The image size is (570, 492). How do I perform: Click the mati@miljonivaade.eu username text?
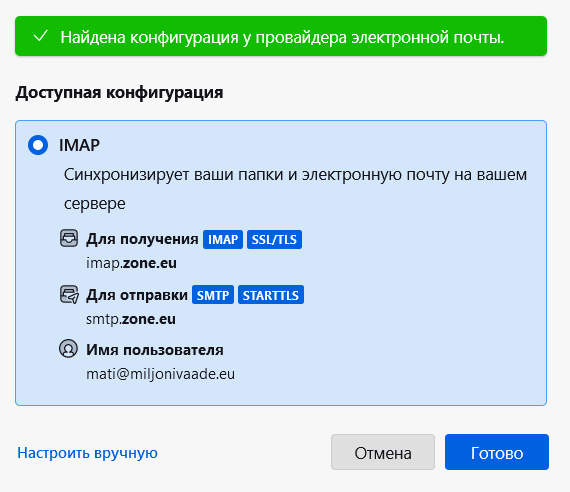click(160, 374)
